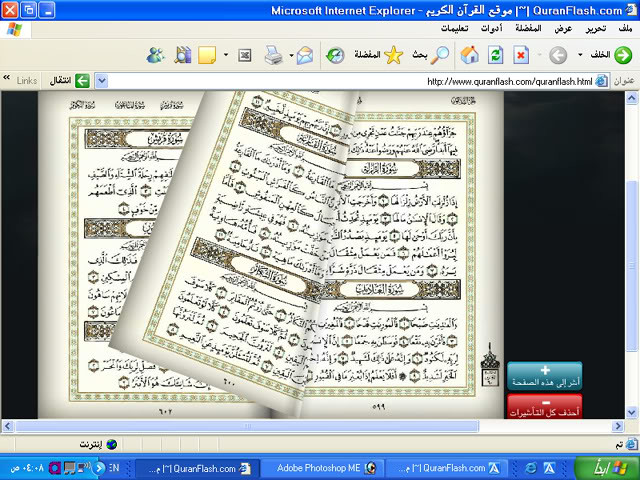
Task: Open the Research binoculars icon
Action: coord(182,55)
